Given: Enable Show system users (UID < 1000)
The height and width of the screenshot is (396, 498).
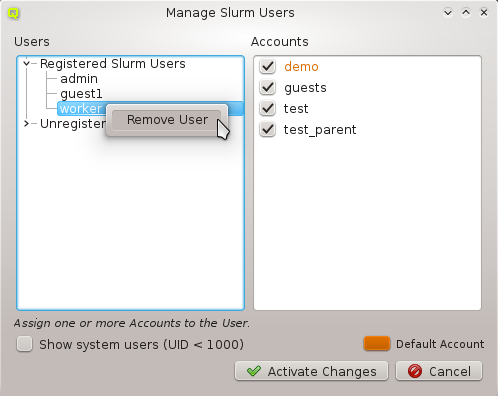Looking at the screenshot, I should [25, 344].
